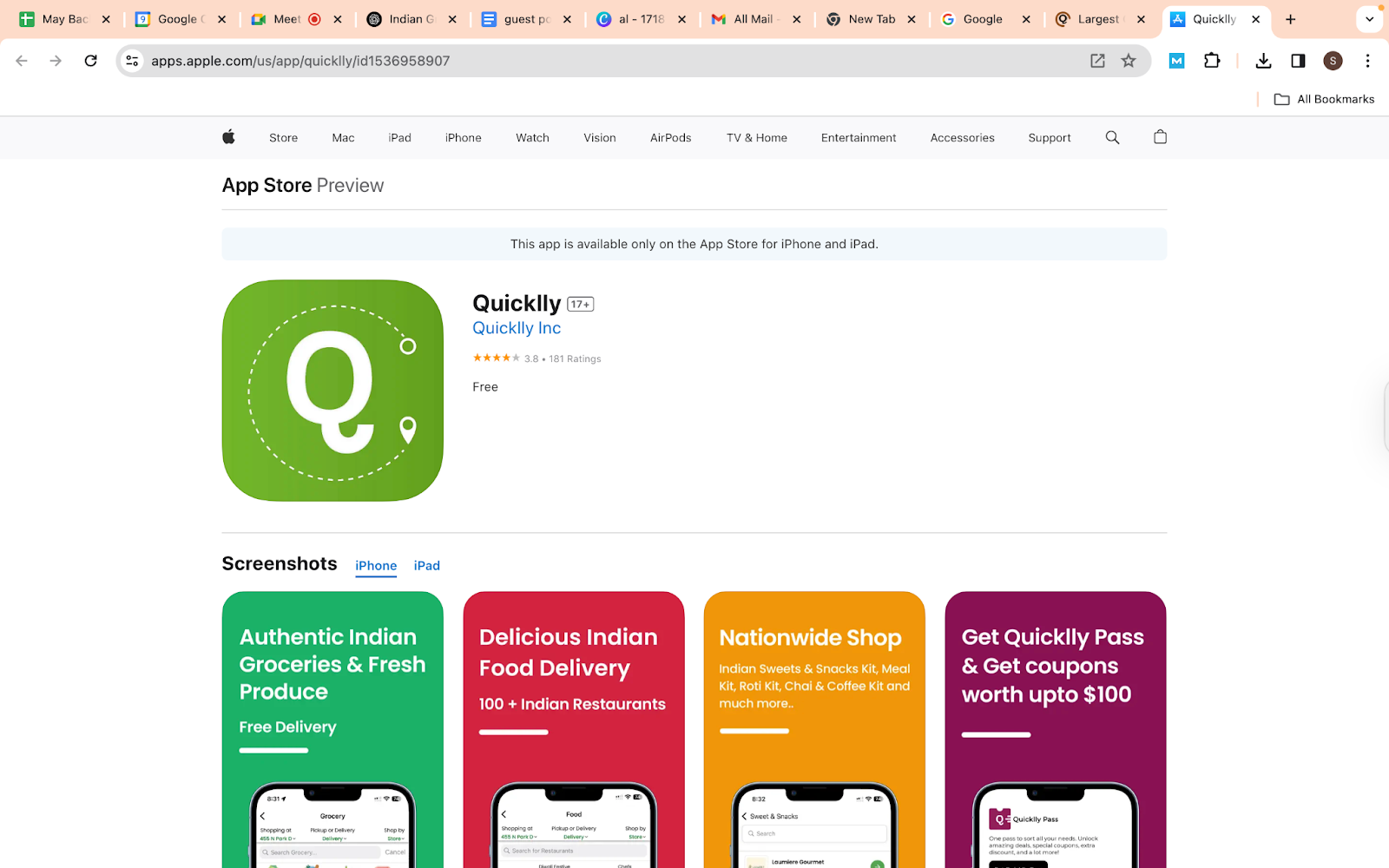Click the Apple logo in site navigation
This screenshot has height=868, width=1389.
tap(228, 137)
